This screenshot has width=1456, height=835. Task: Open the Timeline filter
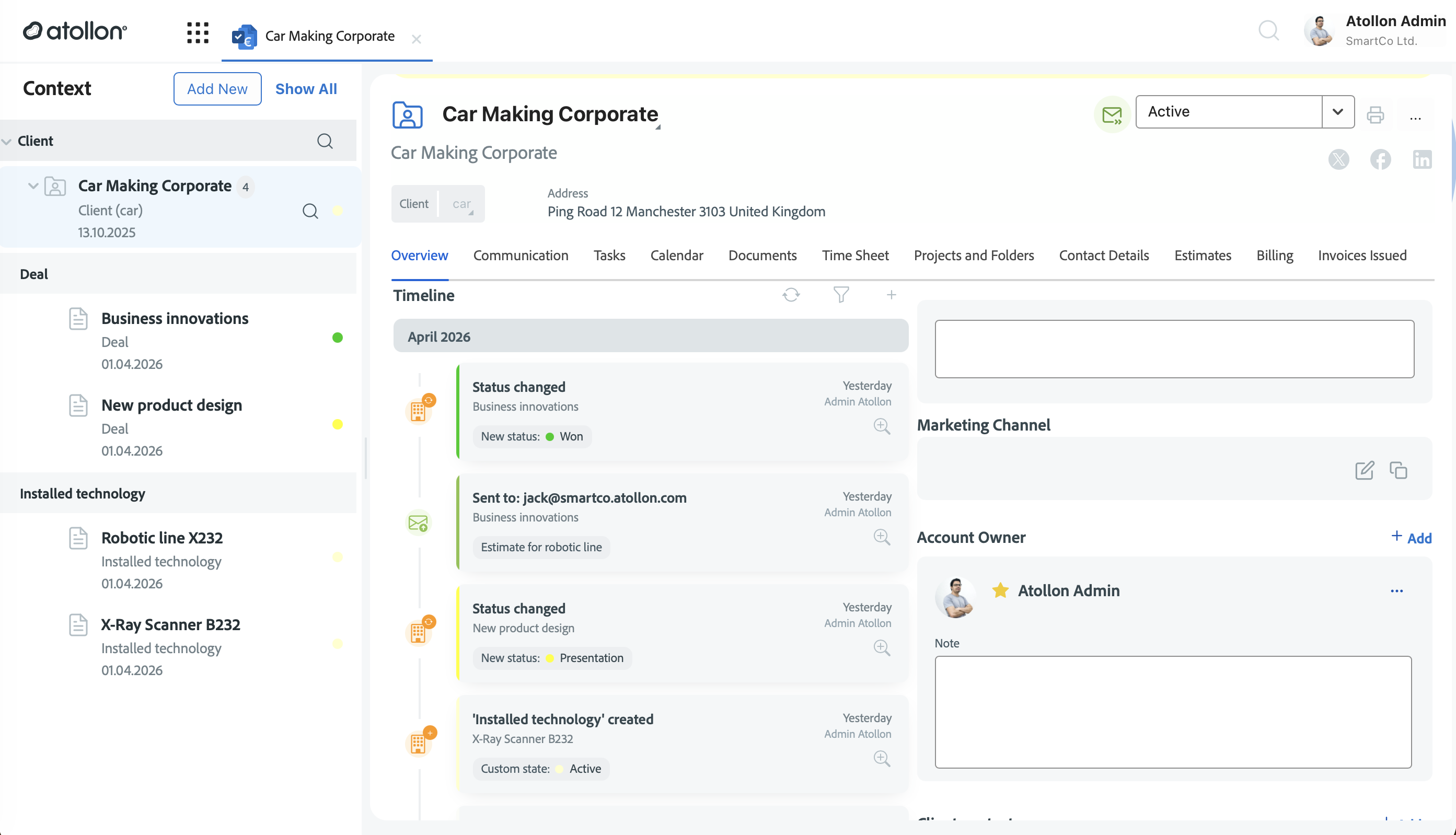coord(841,295)
